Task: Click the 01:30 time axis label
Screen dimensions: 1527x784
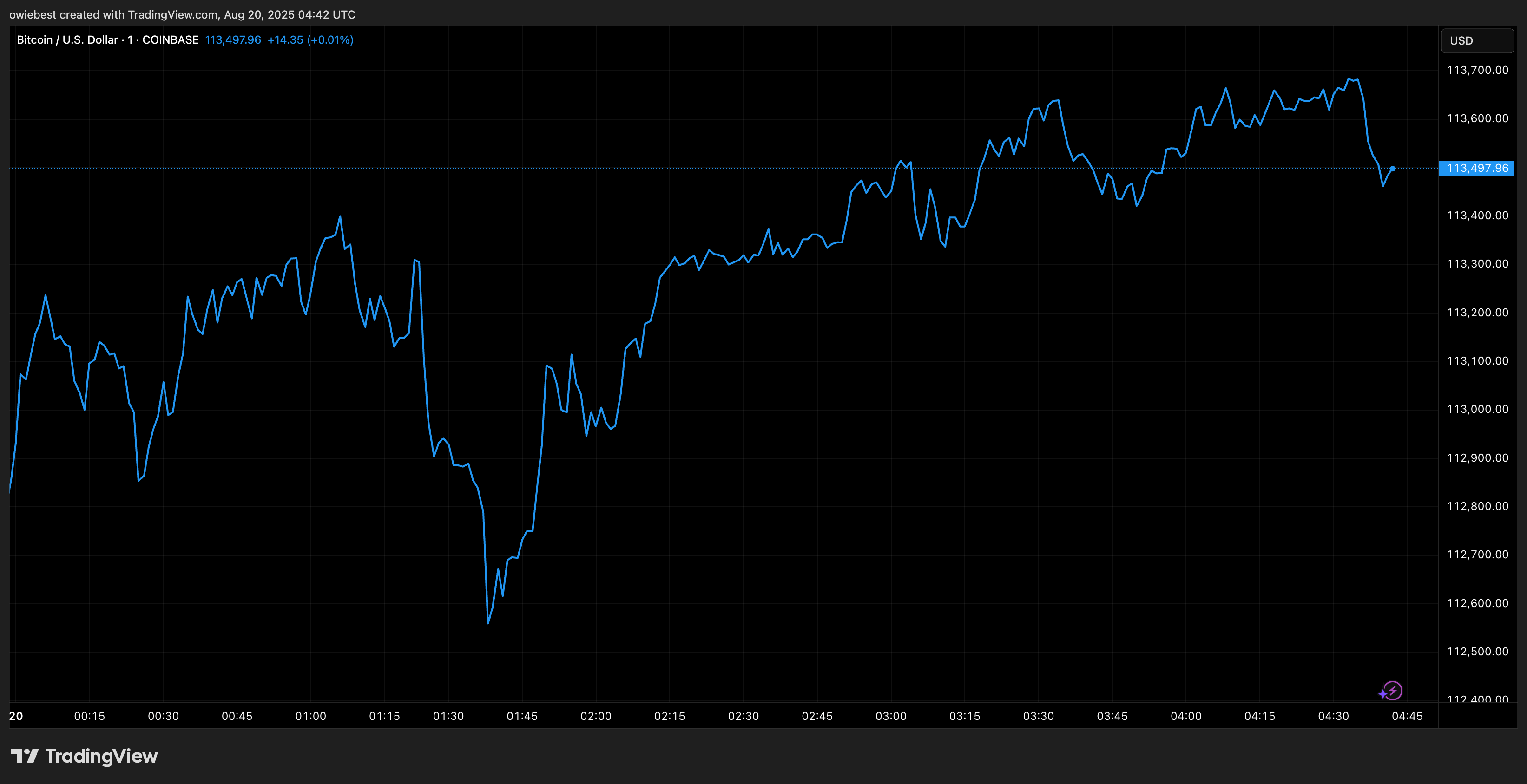Action: pyautogui.click(x=448, y=716)
